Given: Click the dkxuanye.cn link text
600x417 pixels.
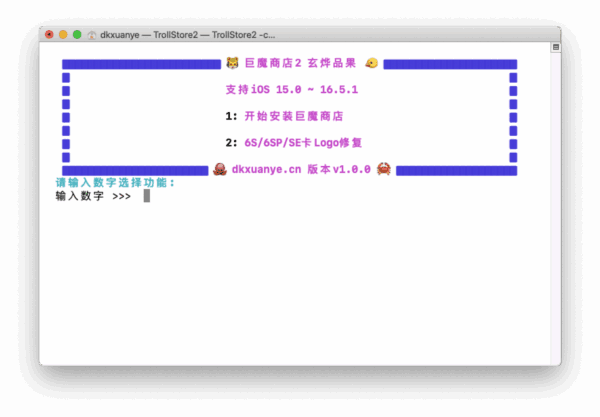Looking at the screenshot, I should click(x=266, y=169).
